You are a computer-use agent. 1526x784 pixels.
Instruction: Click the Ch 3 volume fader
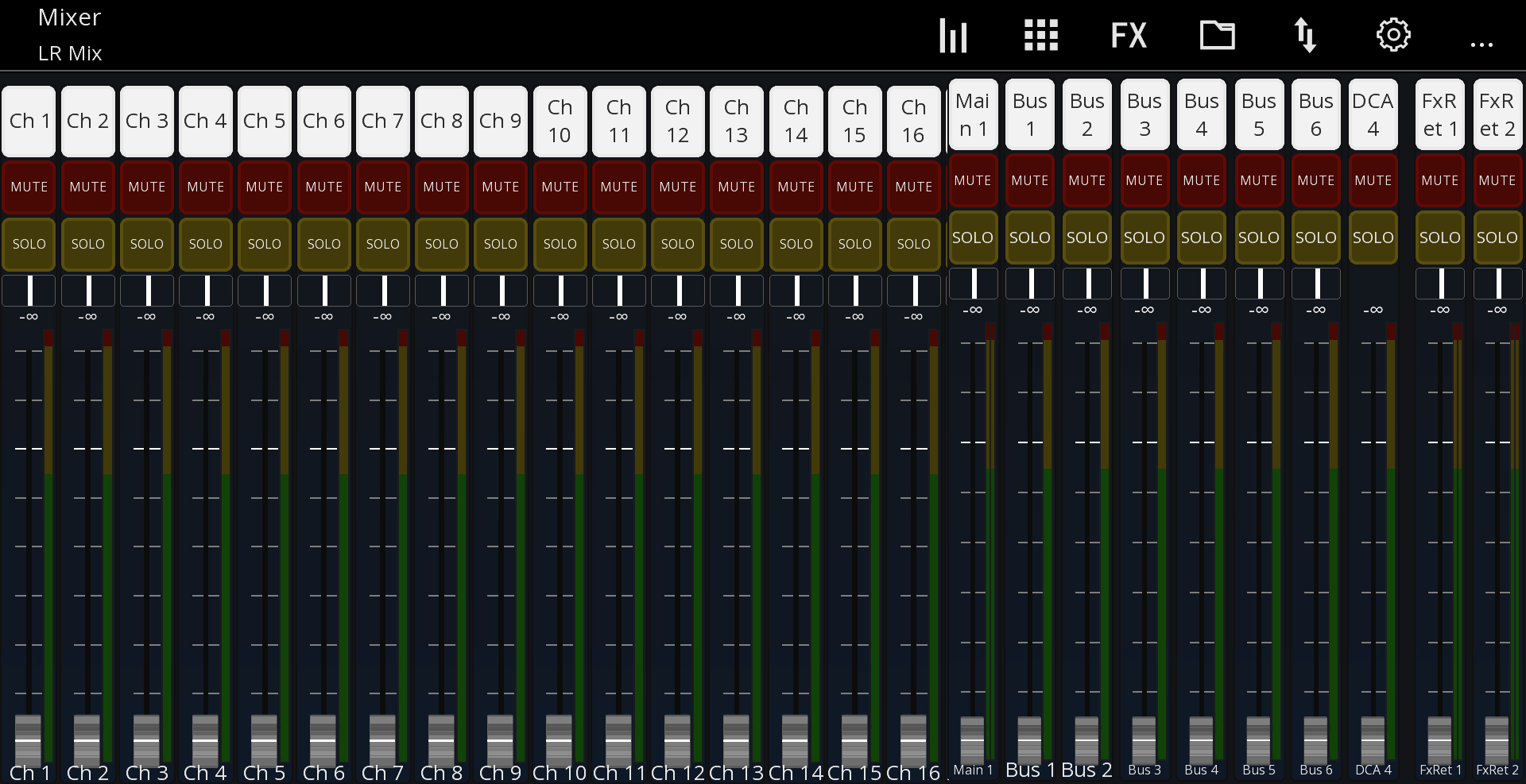tap(146, 739)
